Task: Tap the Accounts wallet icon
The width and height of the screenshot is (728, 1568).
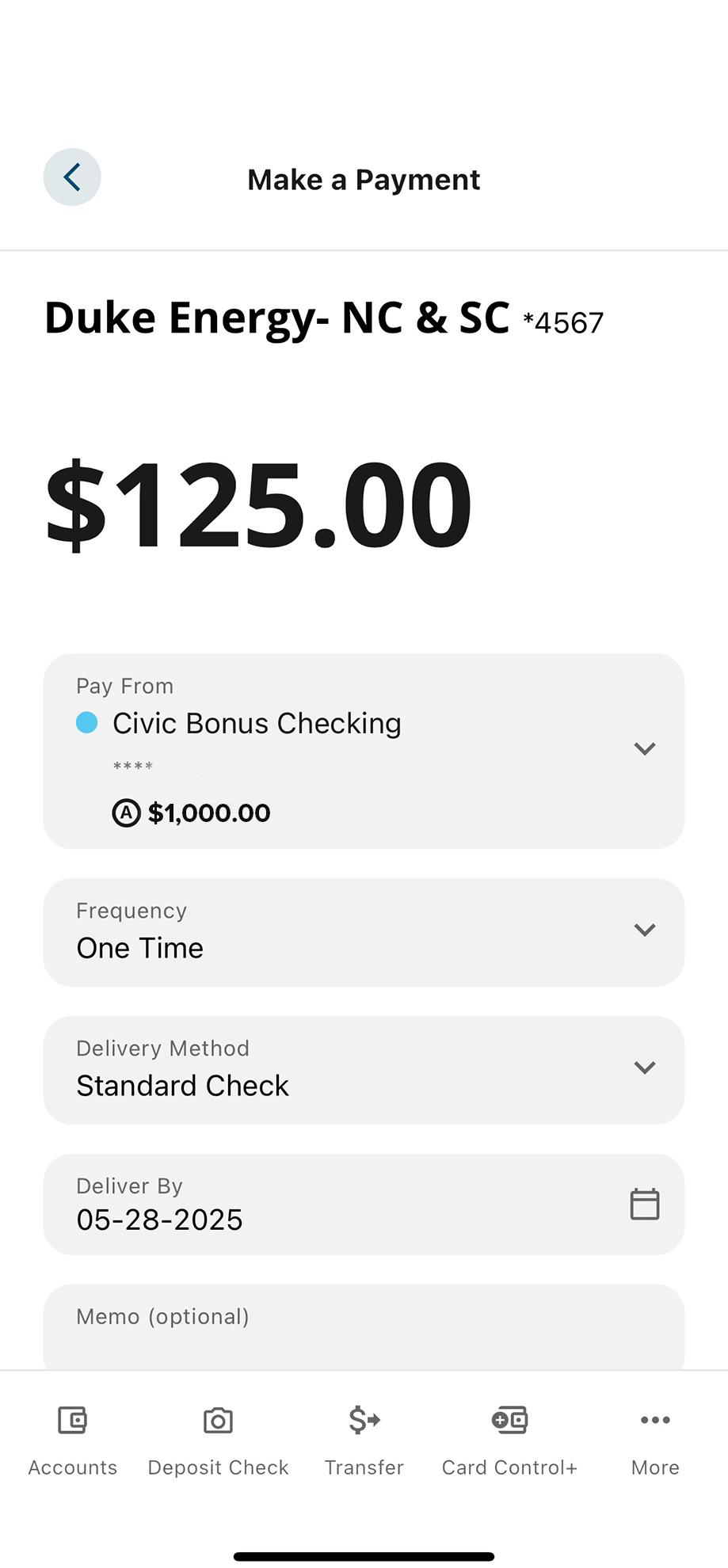Action: coord(72,1420)
